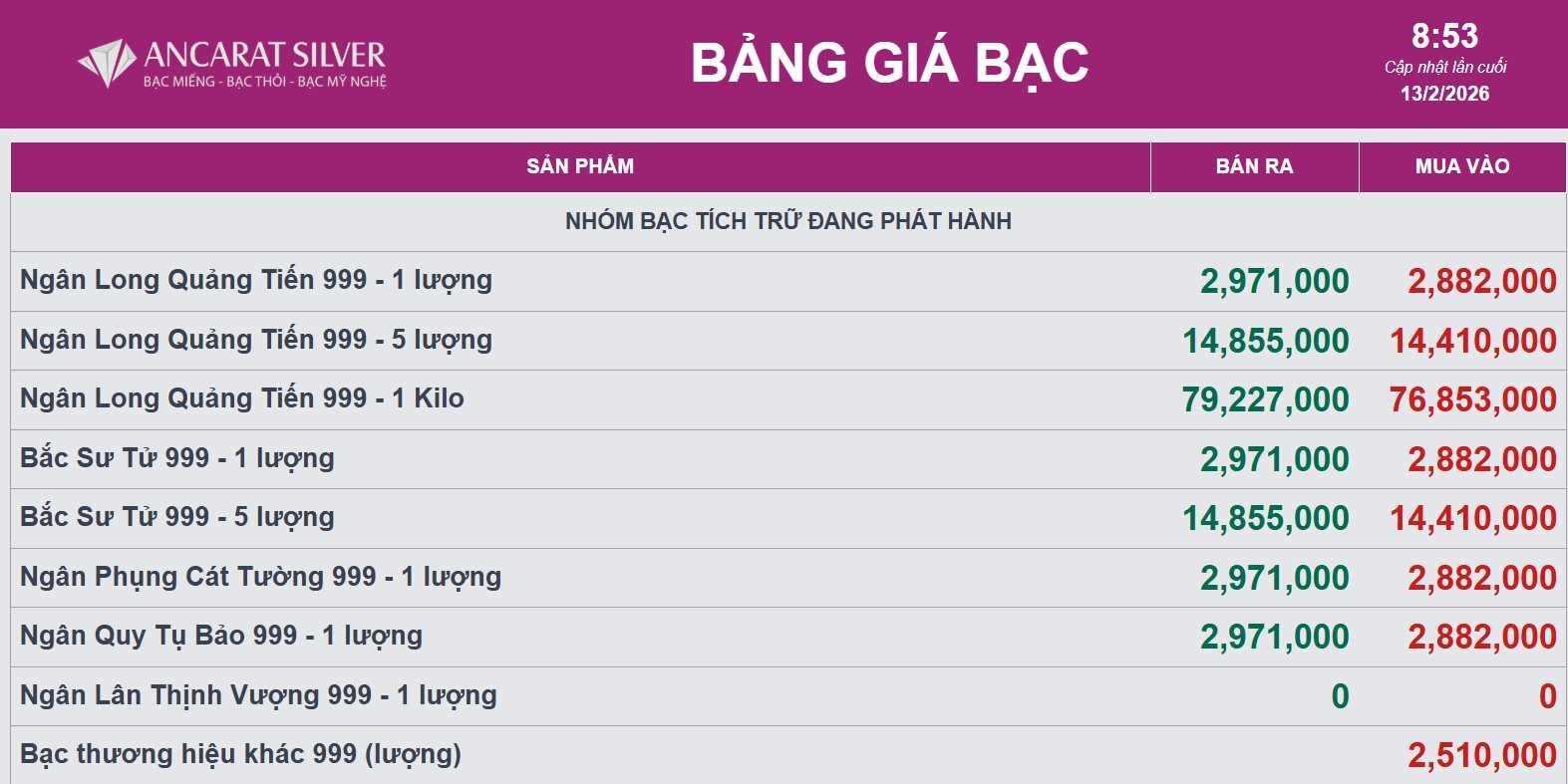
Task: Open Ngân Long Quảng Tiến 999 - 5 lượng
Action: click(x=256, y=340)
